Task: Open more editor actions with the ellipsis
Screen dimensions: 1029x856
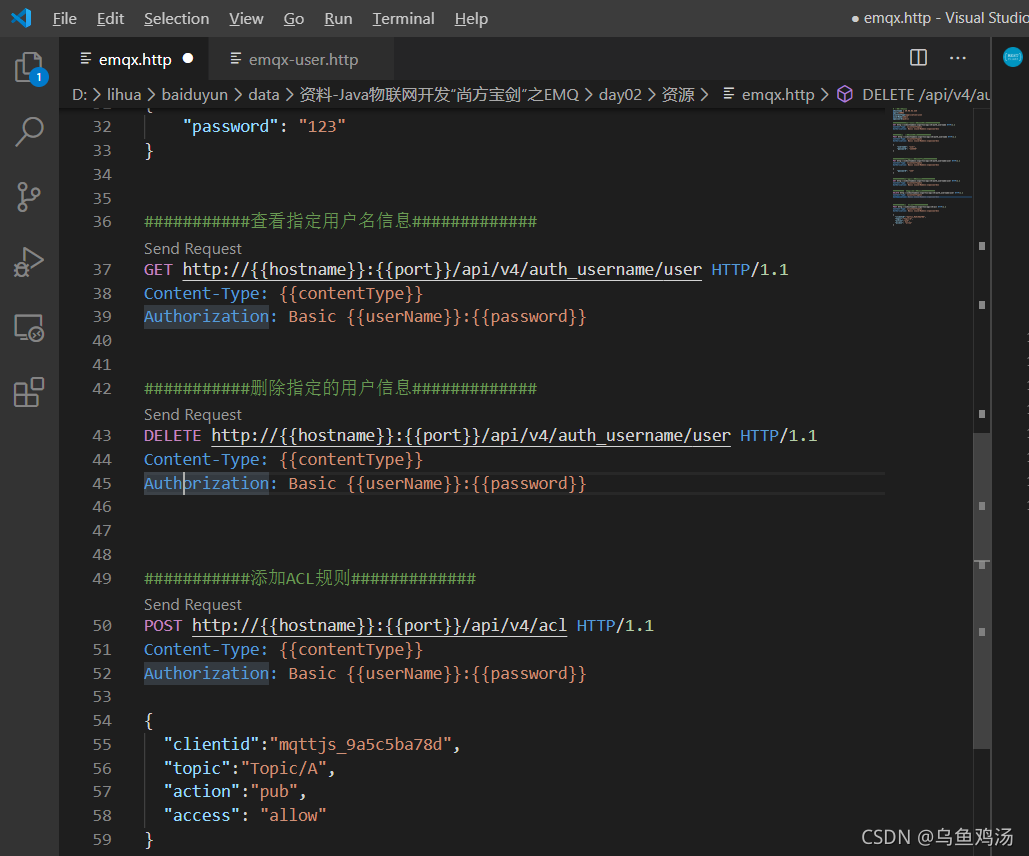Action: [x=958, y=58]
